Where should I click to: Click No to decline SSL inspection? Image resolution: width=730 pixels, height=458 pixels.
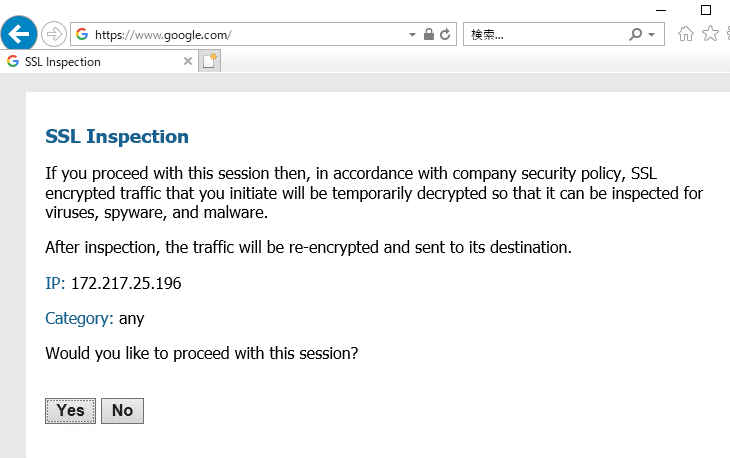pos(122,411)
